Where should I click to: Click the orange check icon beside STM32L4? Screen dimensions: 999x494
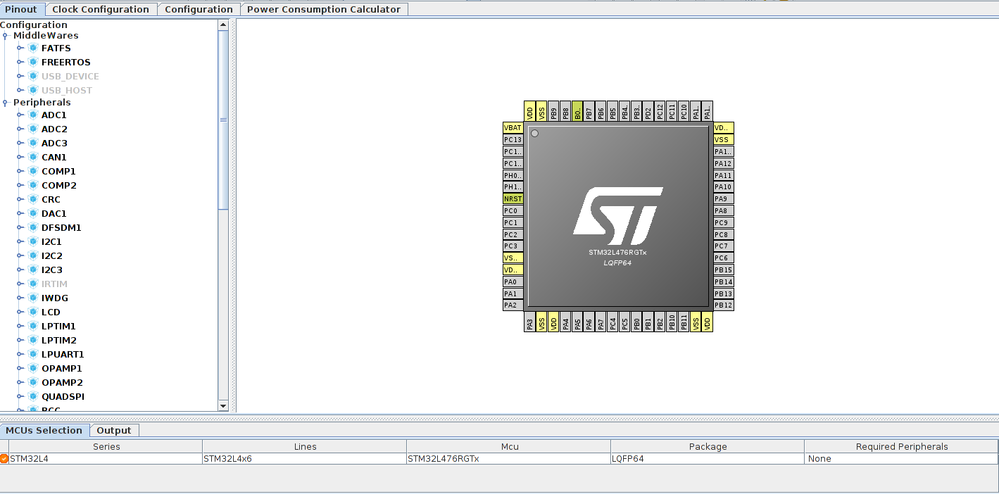click(x=4, y=458)
